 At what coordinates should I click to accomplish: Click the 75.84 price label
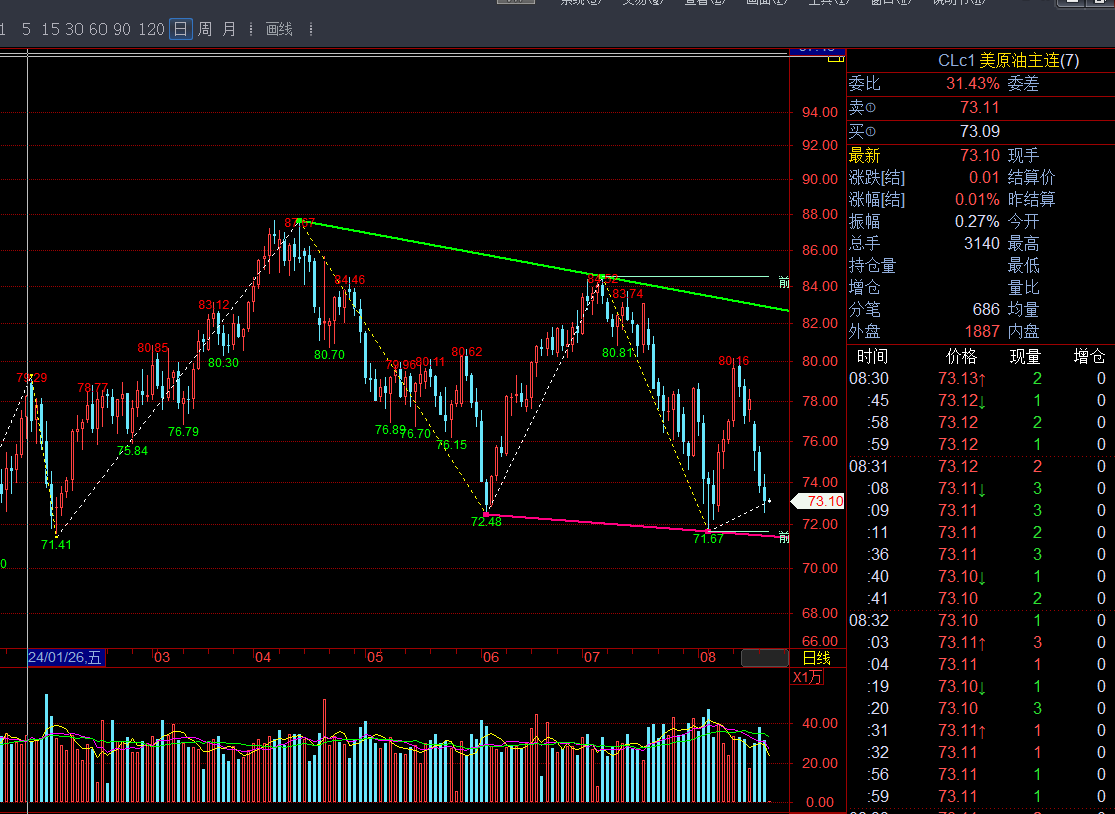[132, 451]
